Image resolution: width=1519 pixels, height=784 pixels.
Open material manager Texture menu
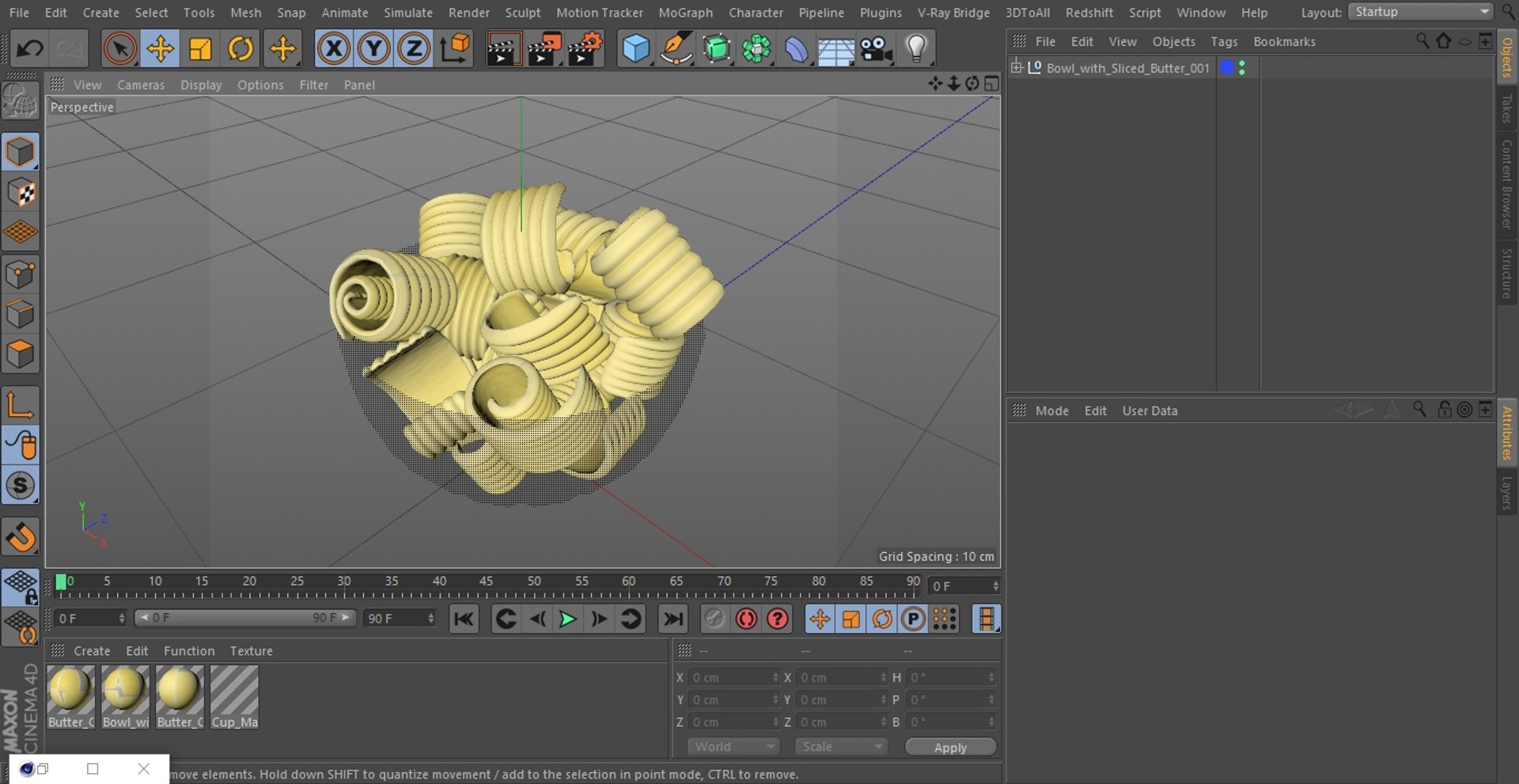pyautogui.click(x=251, y=651)
